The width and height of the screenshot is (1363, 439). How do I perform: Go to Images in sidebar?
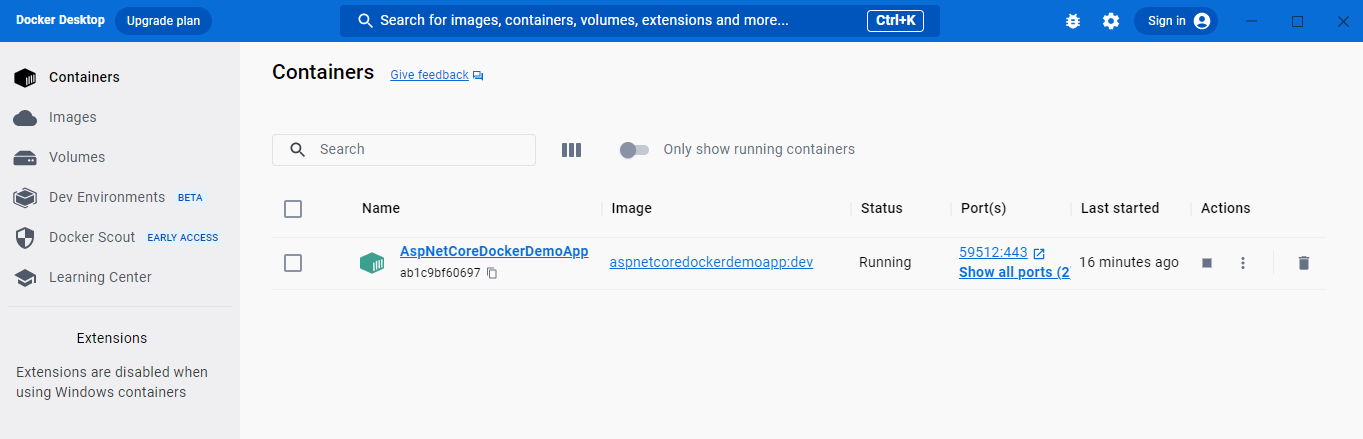tap(72, 117)
